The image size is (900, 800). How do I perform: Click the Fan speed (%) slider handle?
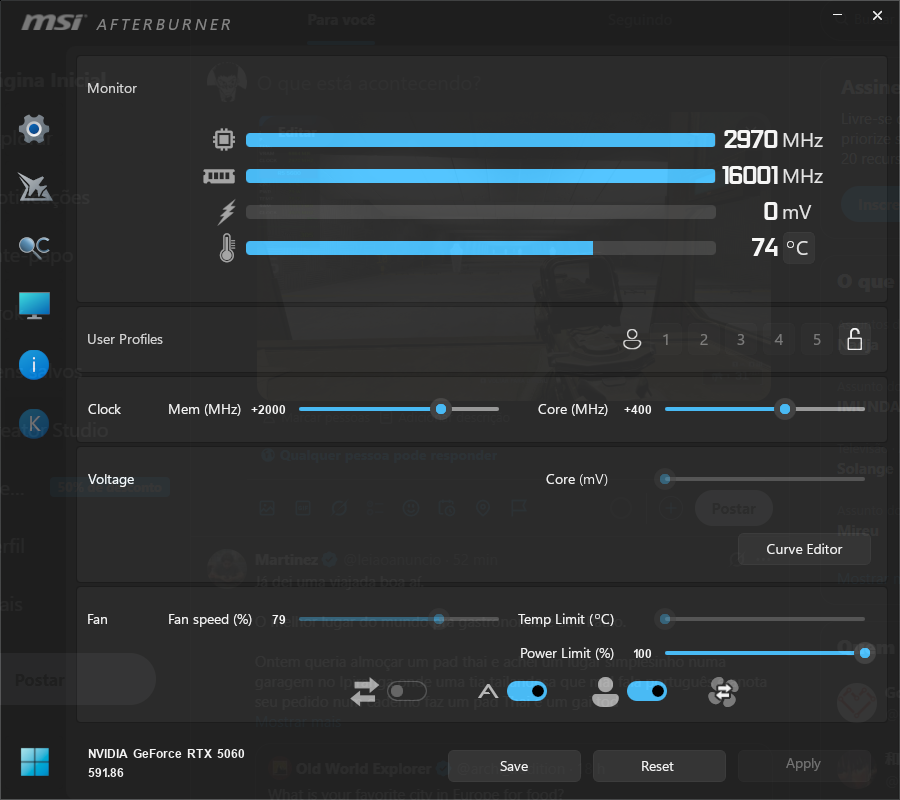[x=439, y=619]
